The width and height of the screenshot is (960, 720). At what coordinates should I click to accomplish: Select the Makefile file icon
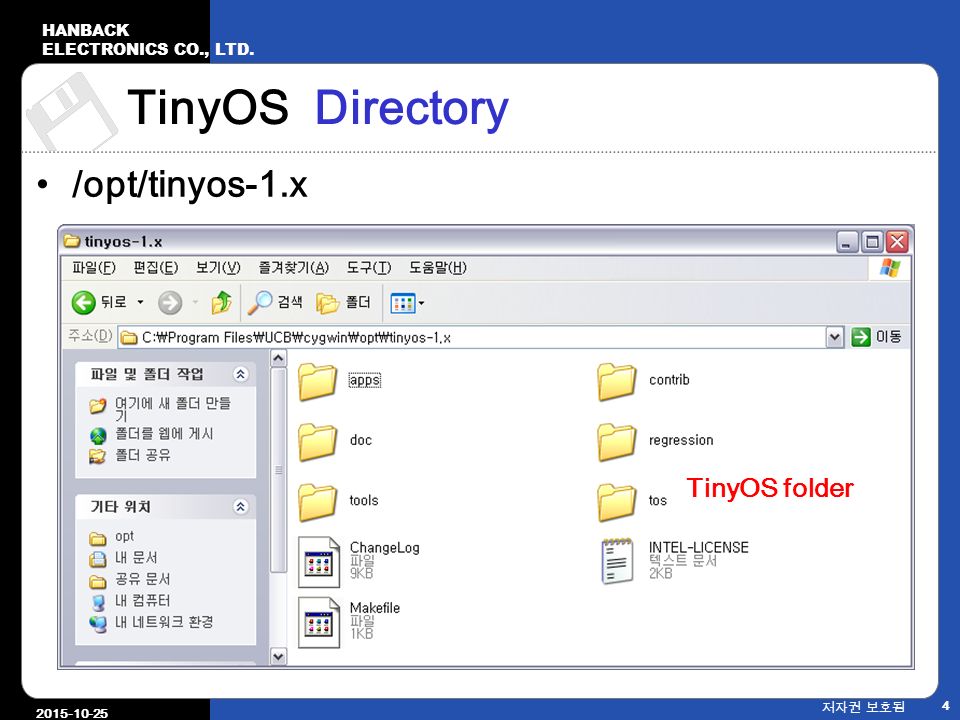point(318,622)
